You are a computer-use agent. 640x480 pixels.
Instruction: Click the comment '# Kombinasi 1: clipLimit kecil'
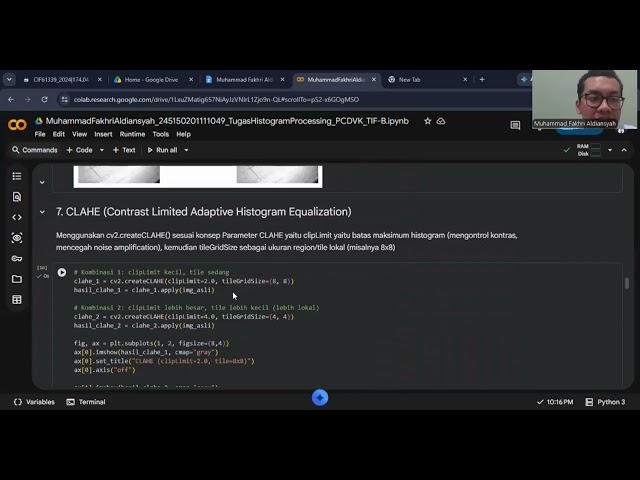151,272
